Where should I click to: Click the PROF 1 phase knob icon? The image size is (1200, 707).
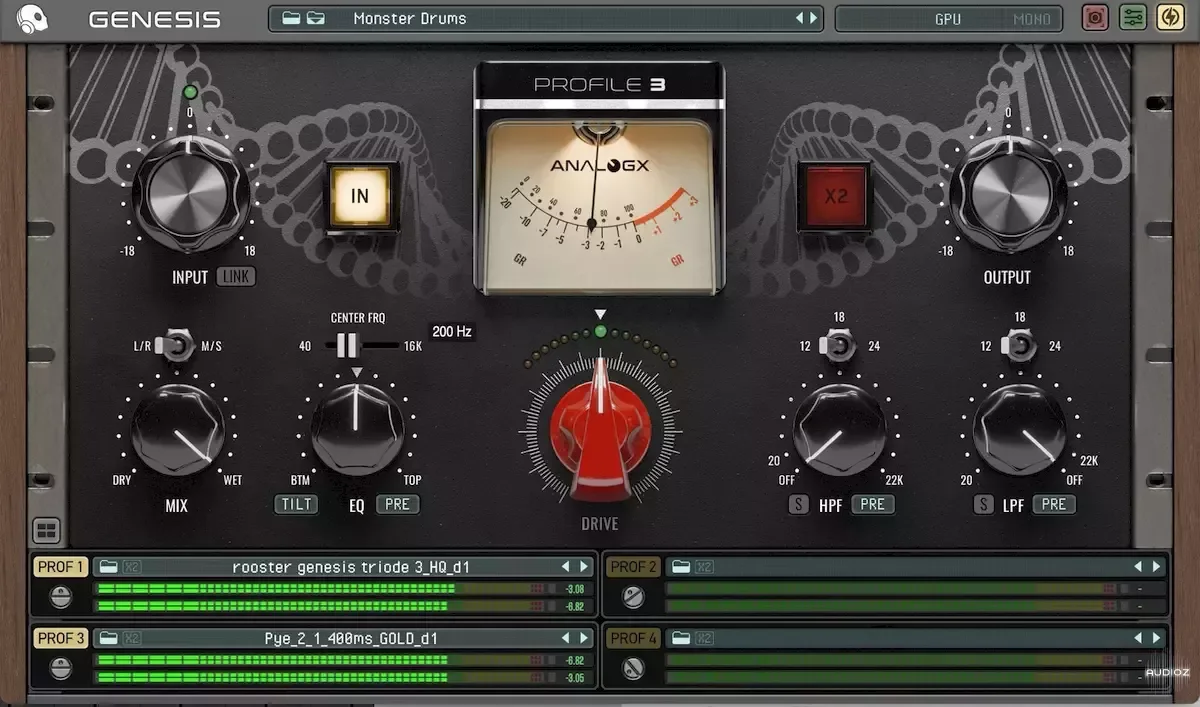pos(61,597)
